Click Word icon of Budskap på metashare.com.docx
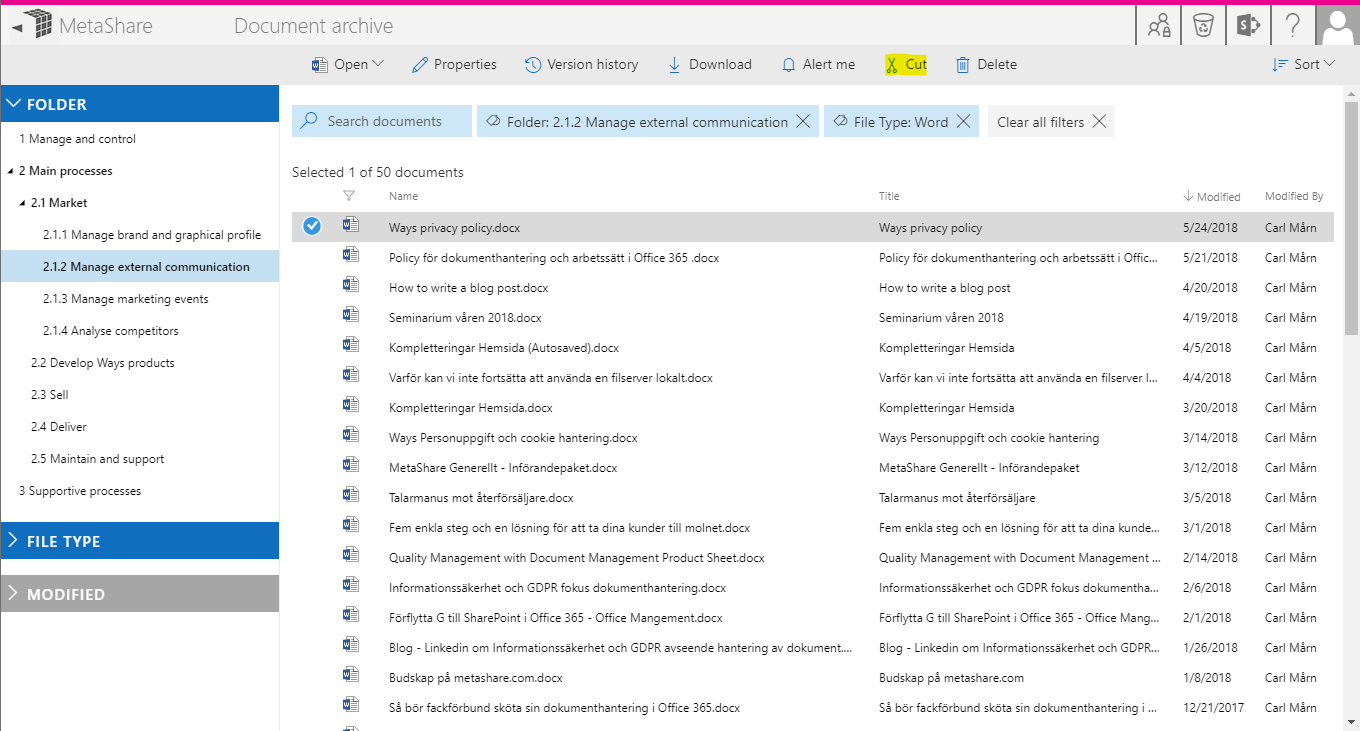The image size is (1360, 731). (x=350, y=675)
